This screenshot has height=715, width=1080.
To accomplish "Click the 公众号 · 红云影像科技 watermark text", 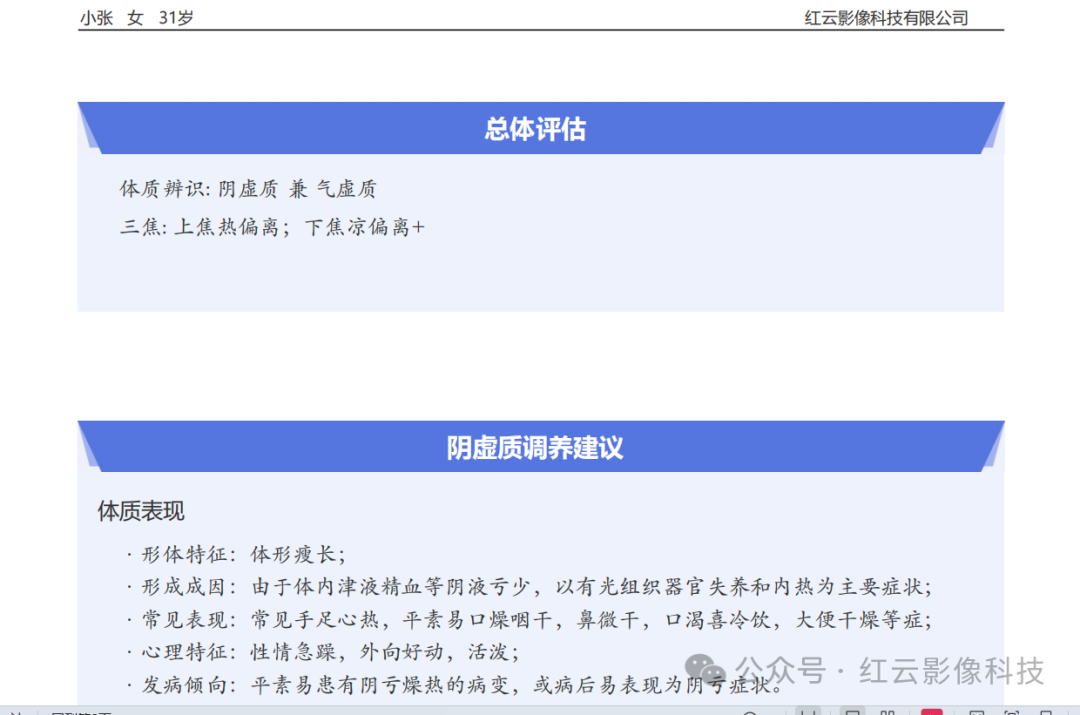I will (x=890, y=670).
